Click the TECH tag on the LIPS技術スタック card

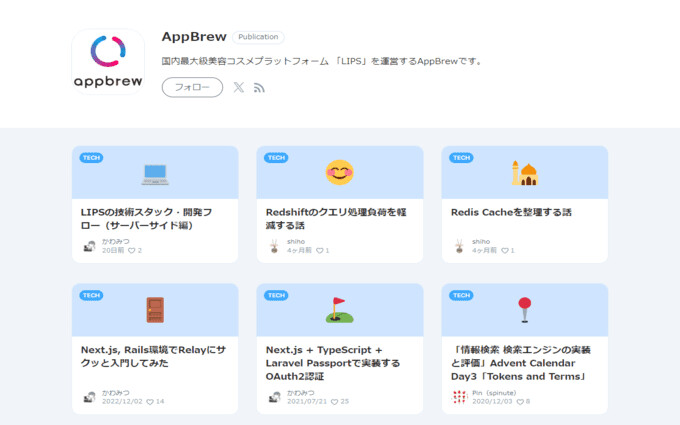pyautogui.click(x=91, y=157)
